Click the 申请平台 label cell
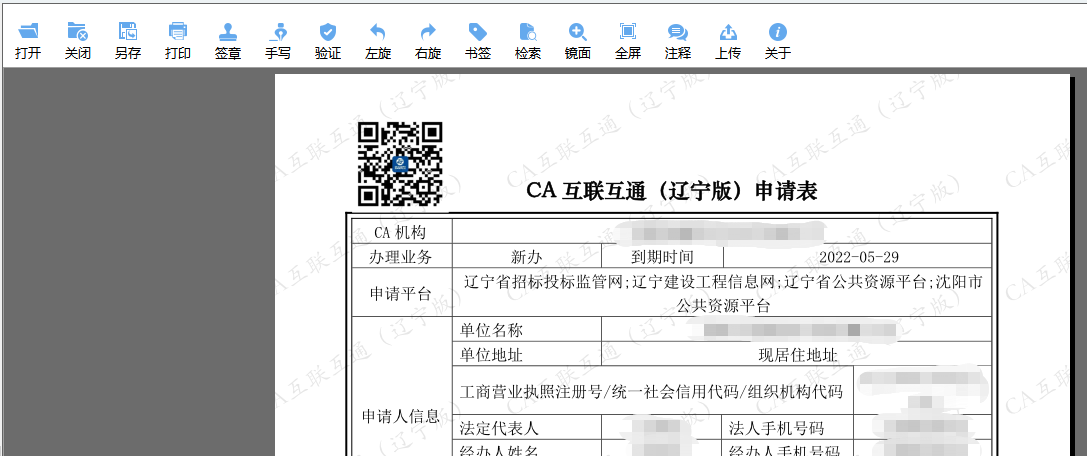 (401, 293)
